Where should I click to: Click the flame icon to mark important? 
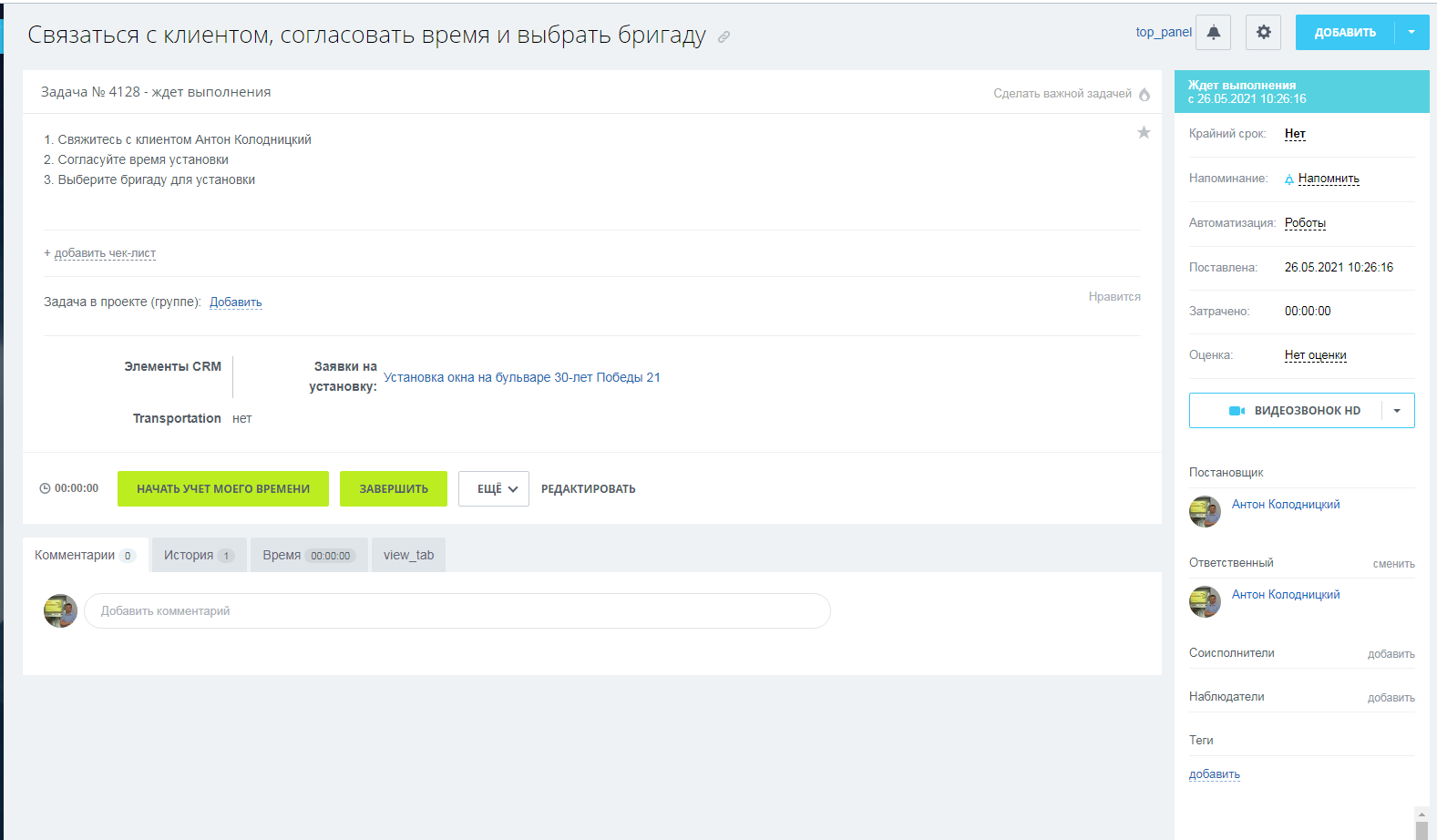[1144, 94]
